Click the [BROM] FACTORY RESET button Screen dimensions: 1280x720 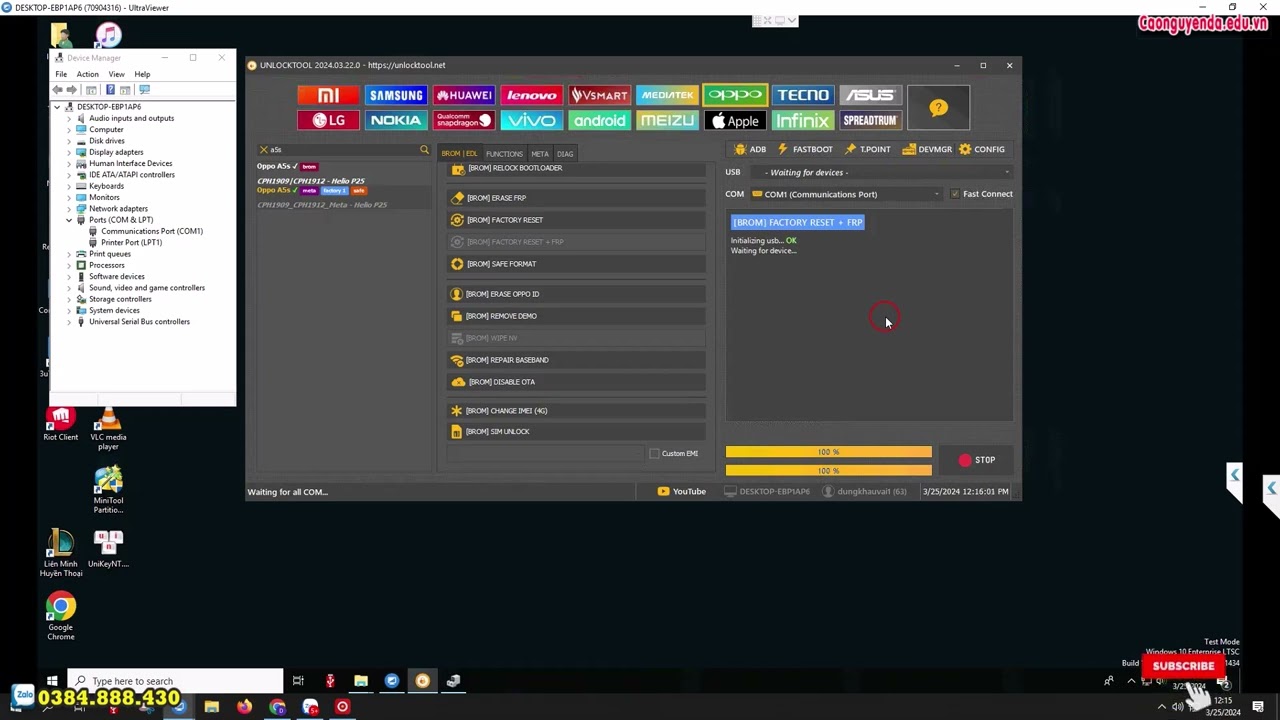(577, 220)
